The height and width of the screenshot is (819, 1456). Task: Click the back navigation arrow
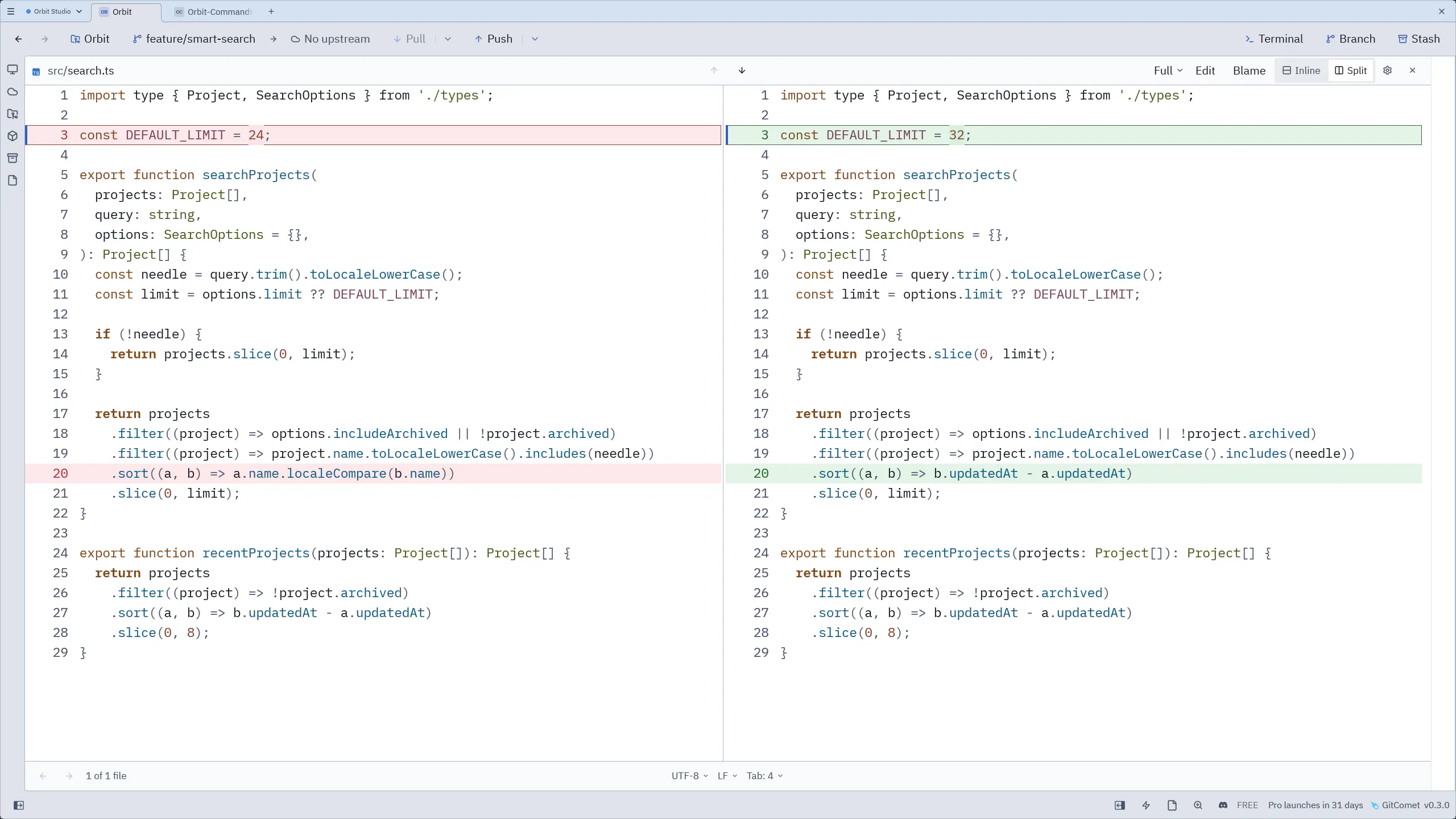[18, 39]
